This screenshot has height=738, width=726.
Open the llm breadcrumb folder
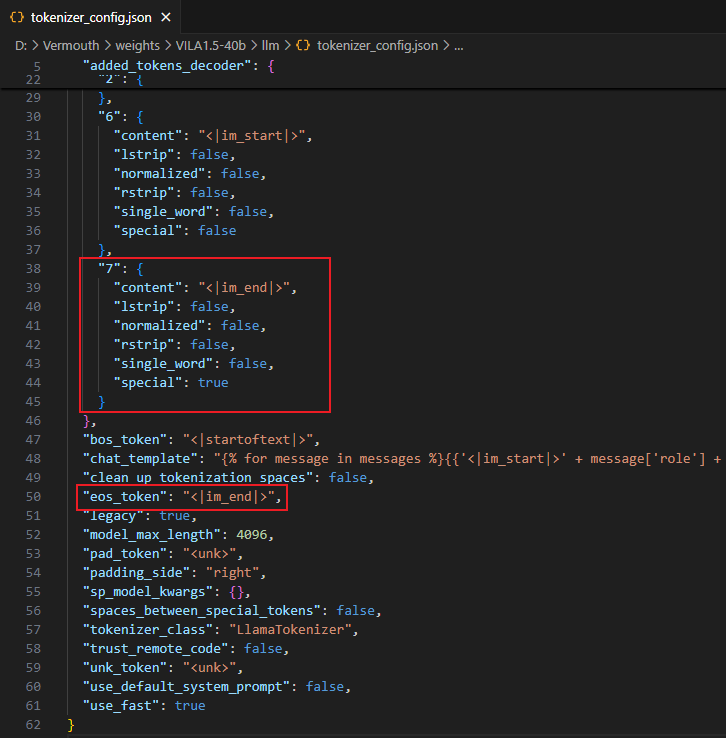(270, 46)
